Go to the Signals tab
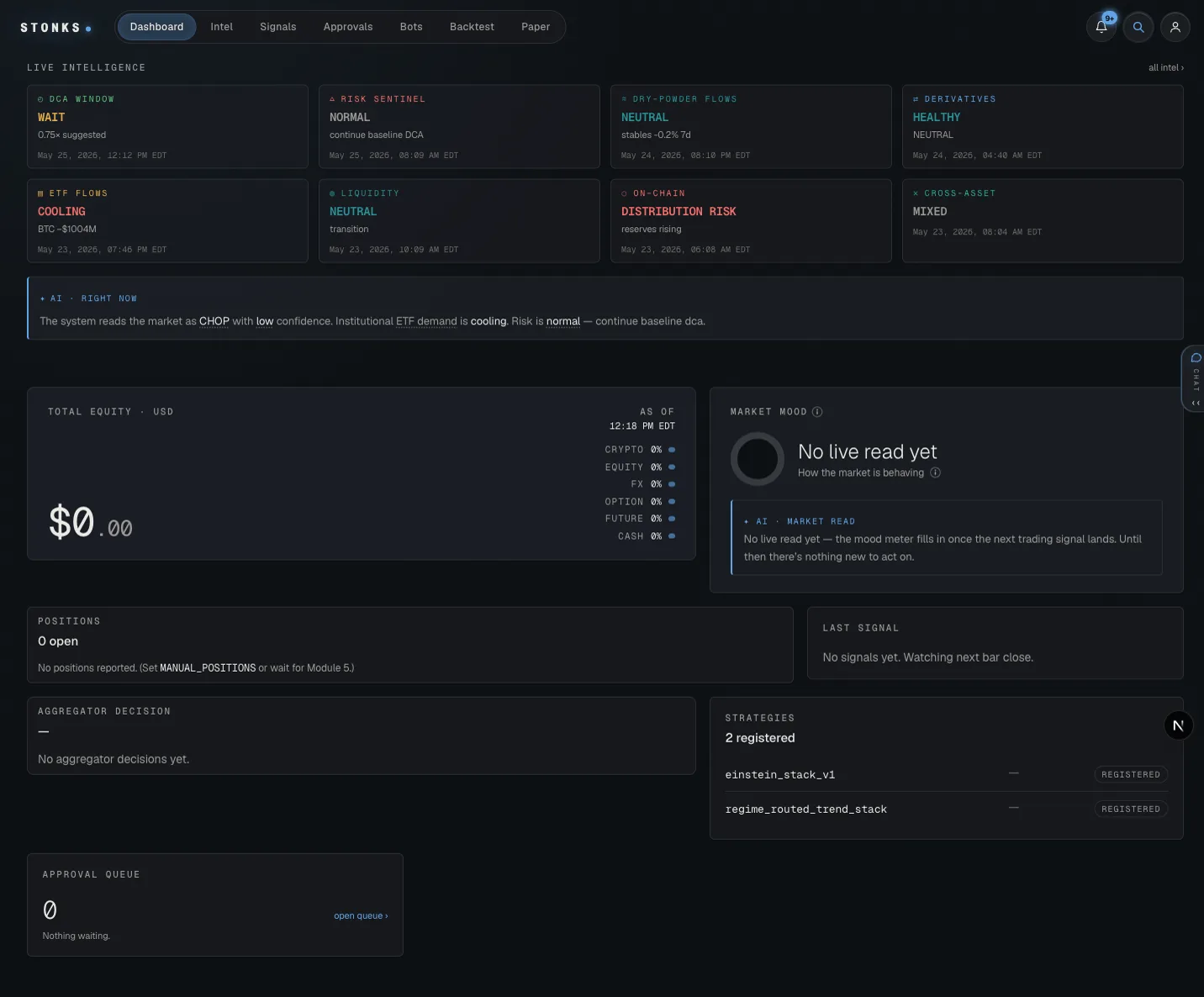This screenshot has height=997, width=1204. tap(278, 27)
